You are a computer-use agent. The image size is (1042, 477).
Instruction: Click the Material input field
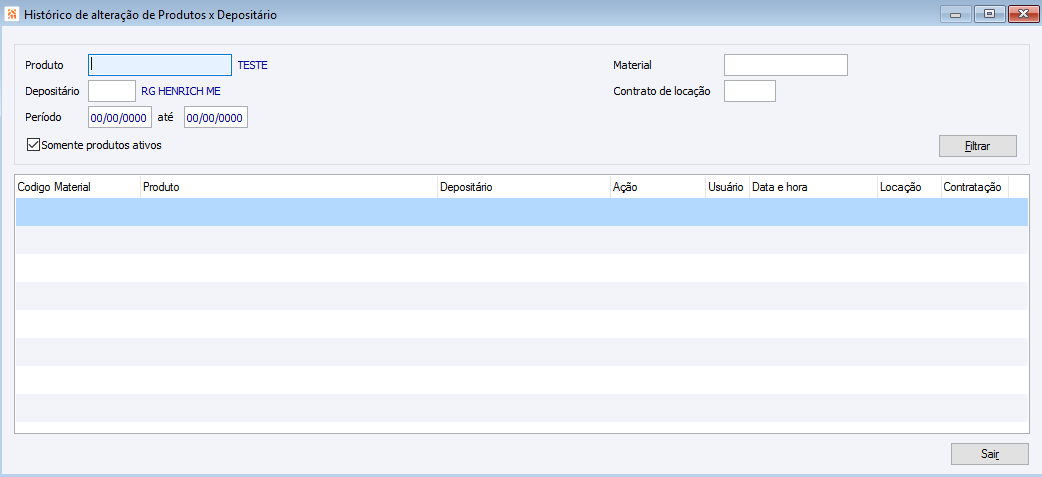(x=786, y=65)
